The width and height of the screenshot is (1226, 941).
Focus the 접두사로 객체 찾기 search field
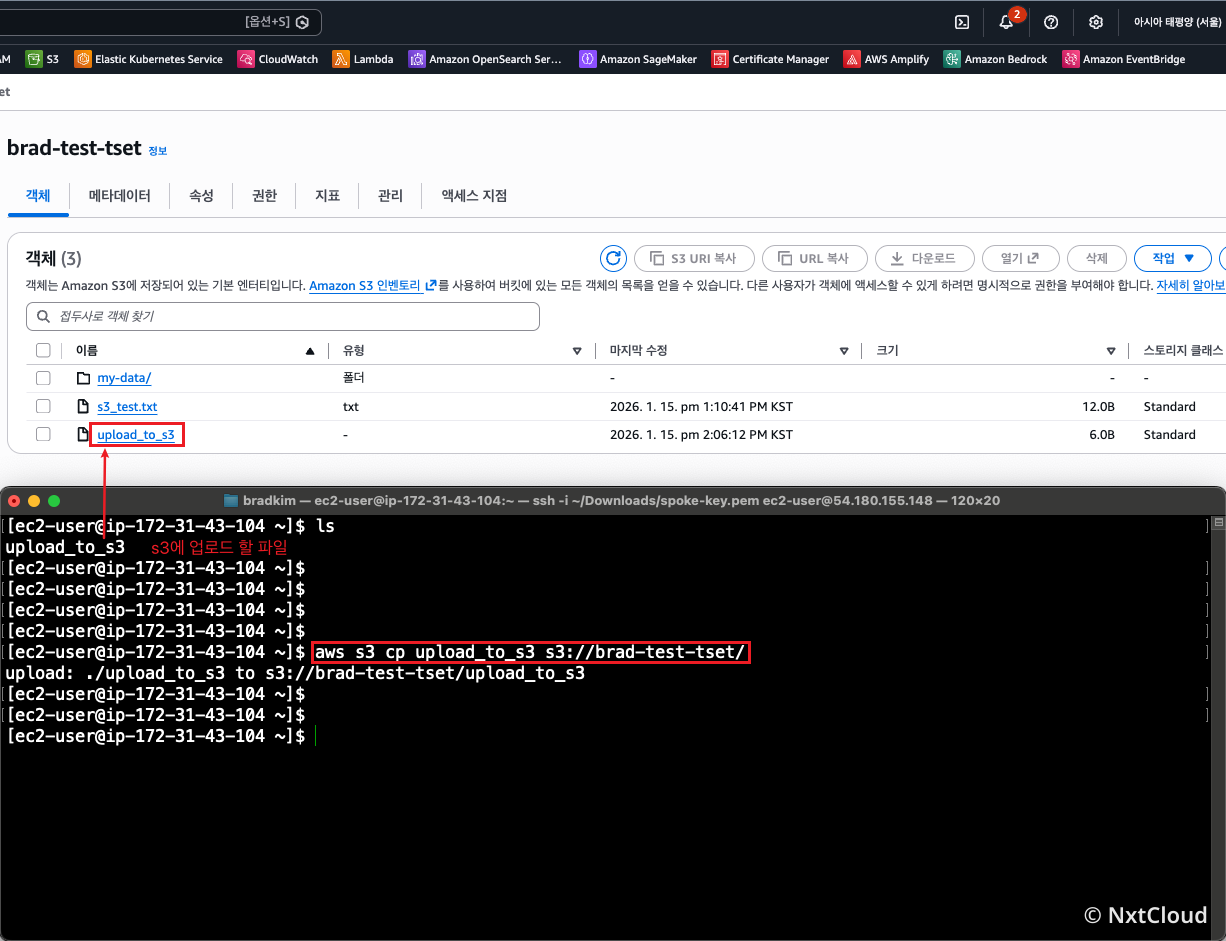pos(283,316)
